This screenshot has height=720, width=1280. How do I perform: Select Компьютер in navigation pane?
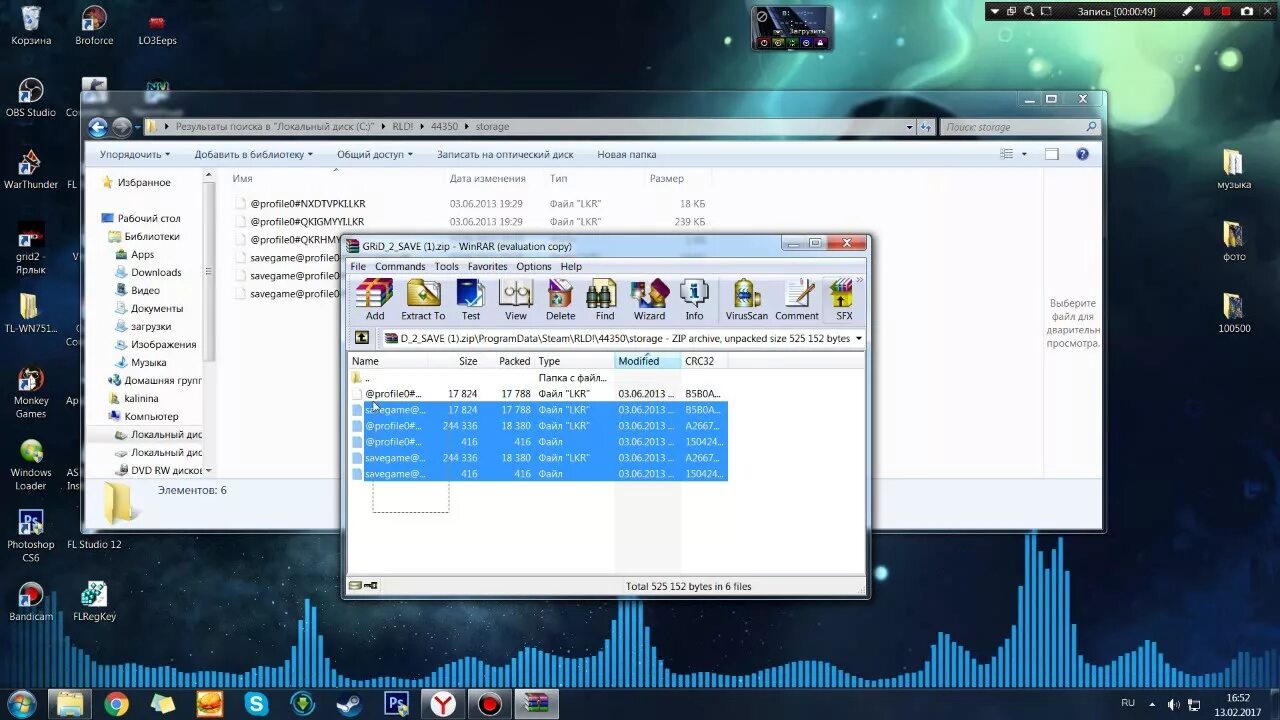pos(151,416)
